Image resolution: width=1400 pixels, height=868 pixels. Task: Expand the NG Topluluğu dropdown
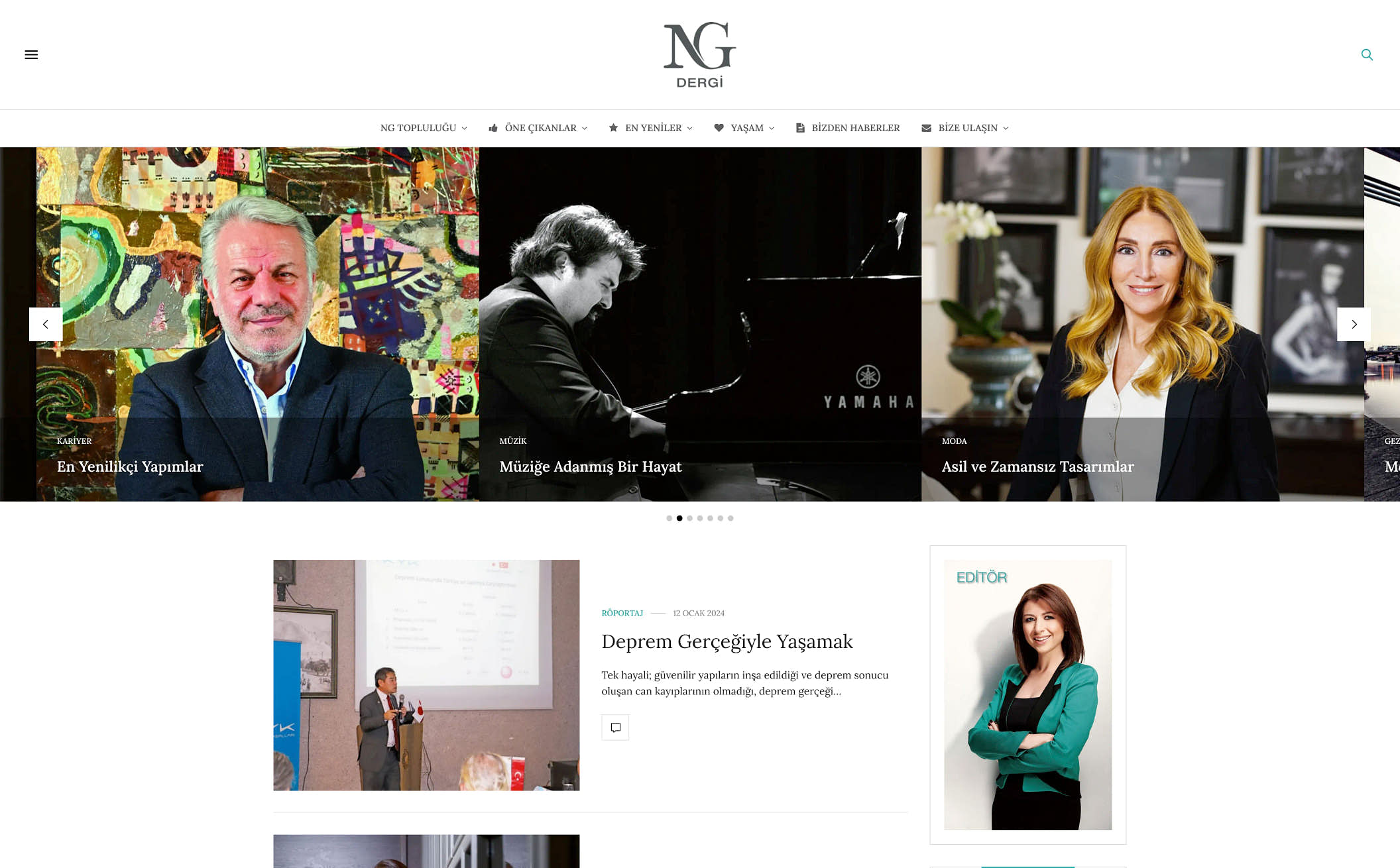424,128
